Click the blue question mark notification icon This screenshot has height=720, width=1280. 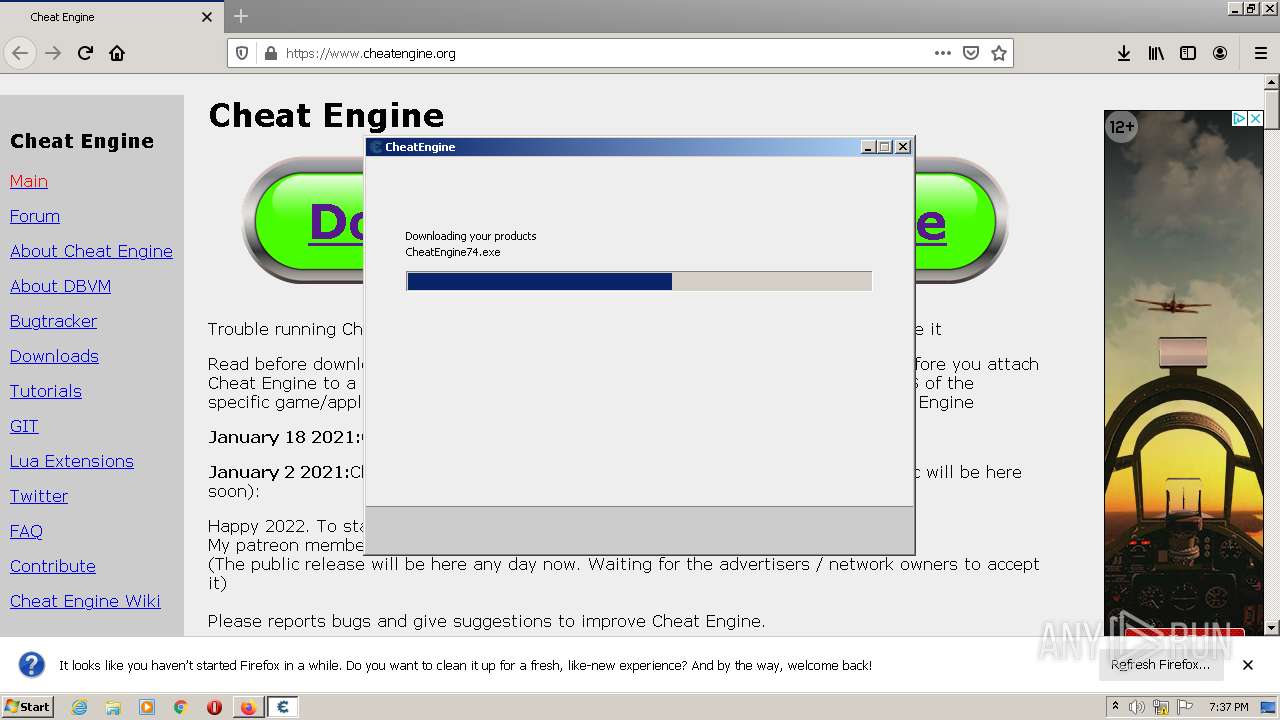pos(32,664)
